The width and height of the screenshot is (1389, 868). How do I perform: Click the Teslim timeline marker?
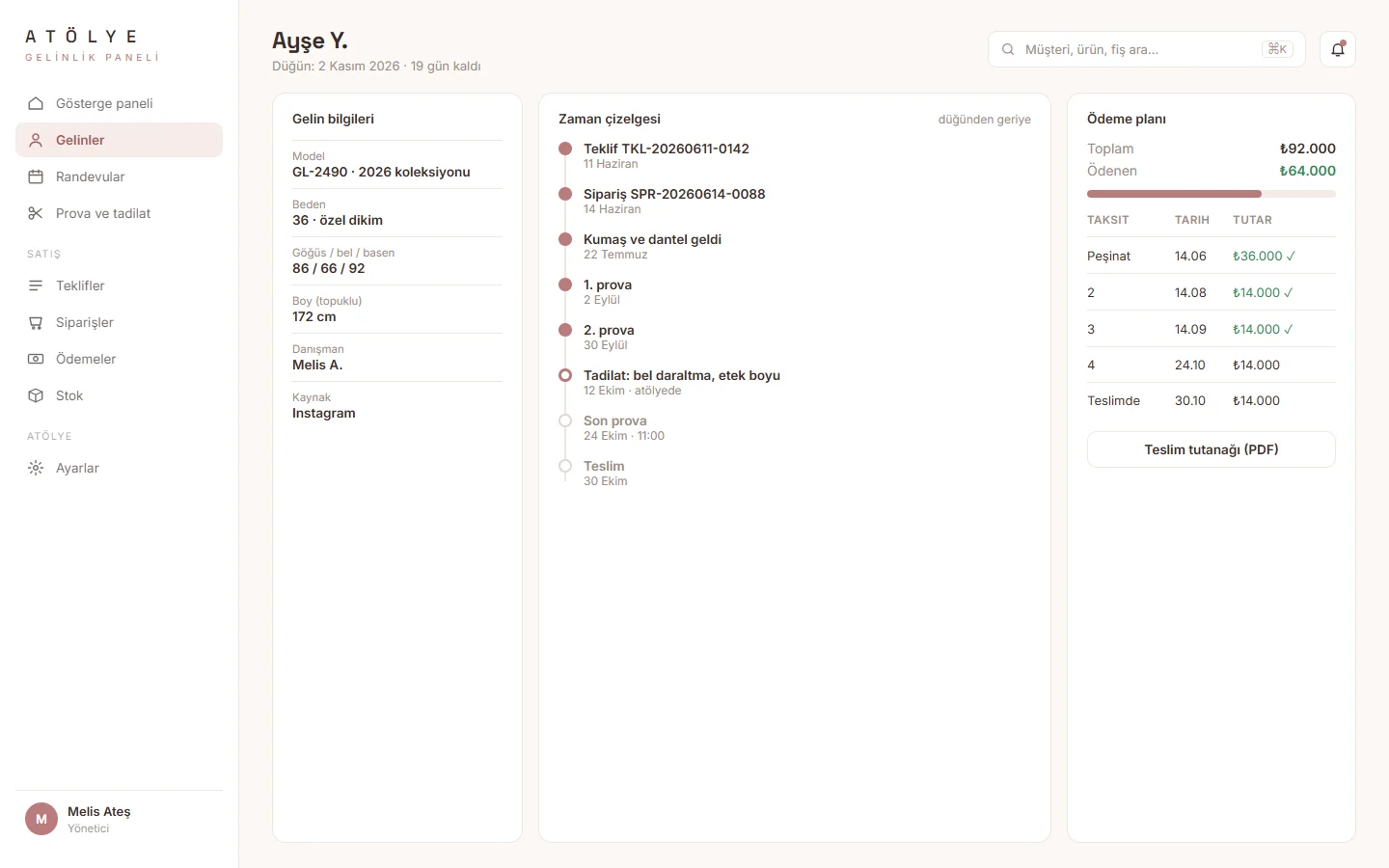[x=565, y=466]
